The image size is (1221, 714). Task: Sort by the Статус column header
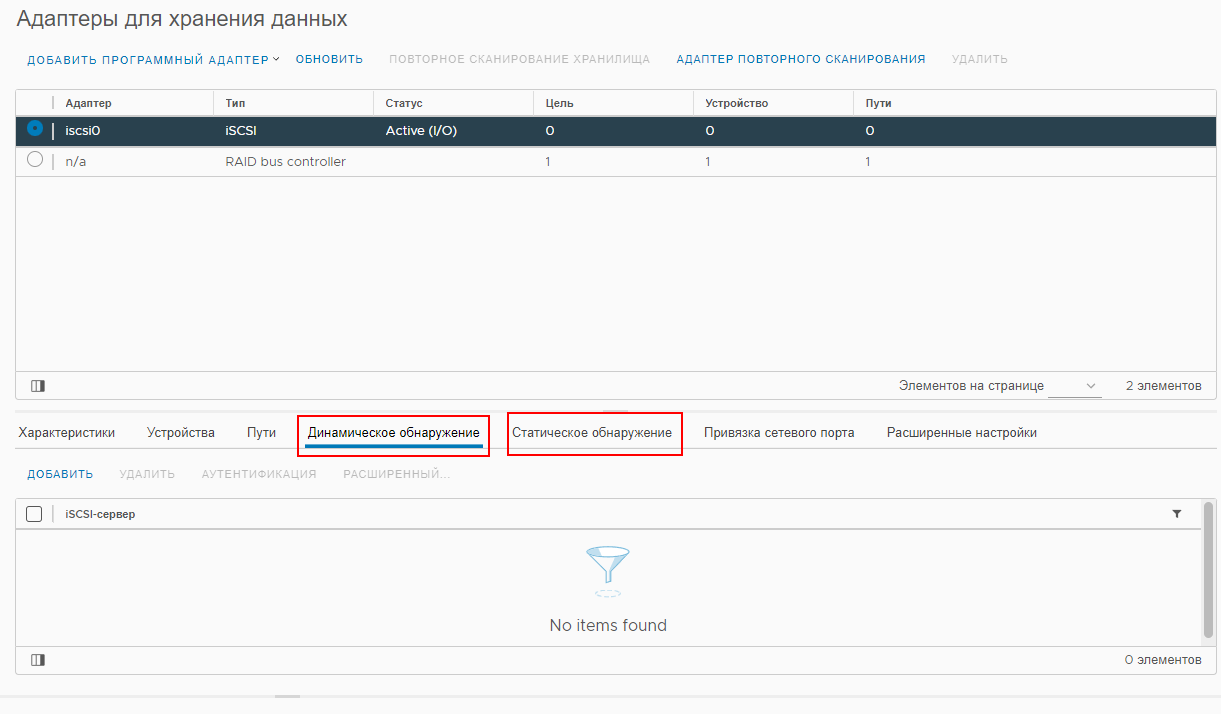[404, 103]
